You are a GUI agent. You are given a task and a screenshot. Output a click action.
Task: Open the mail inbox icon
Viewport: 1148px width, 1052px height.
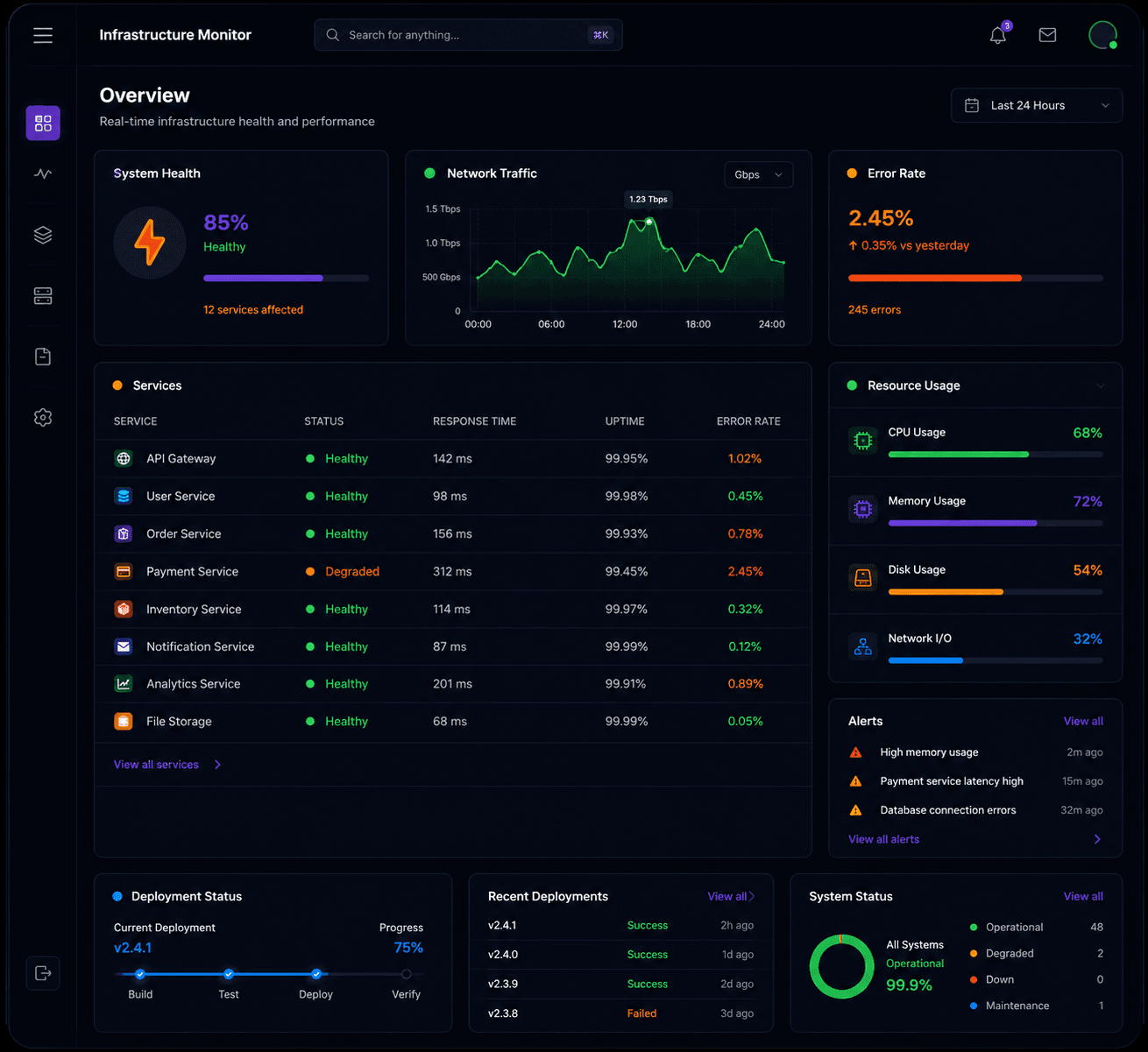[1047, 35]
